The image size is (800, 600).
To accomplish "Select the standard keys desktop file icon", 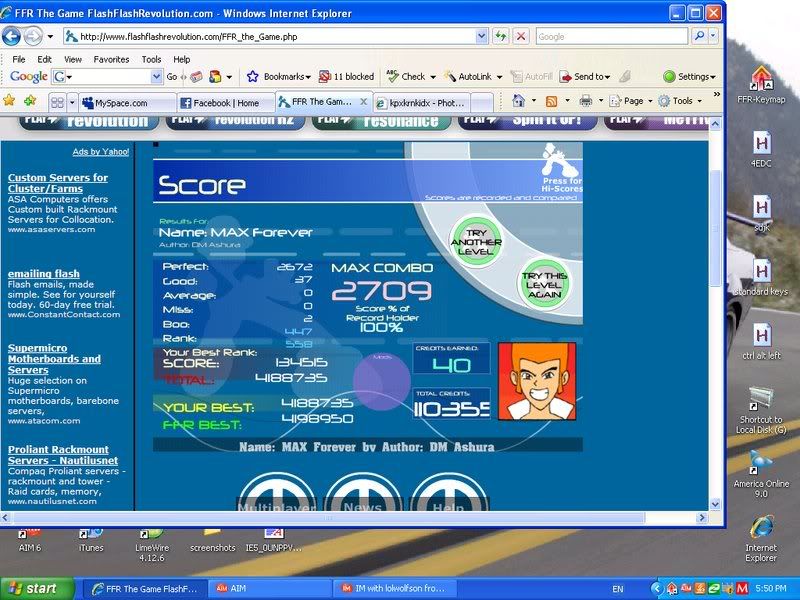I will [x=761, y=278].
